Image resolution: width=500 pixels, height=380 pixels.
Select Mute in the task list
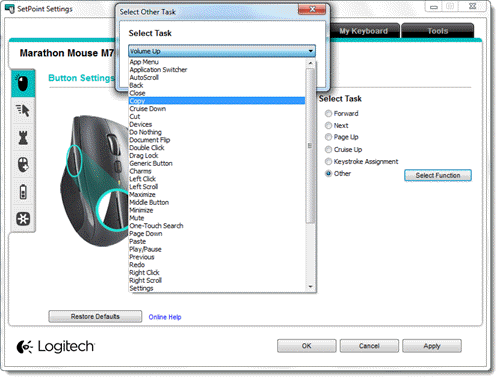pos(217,218)
